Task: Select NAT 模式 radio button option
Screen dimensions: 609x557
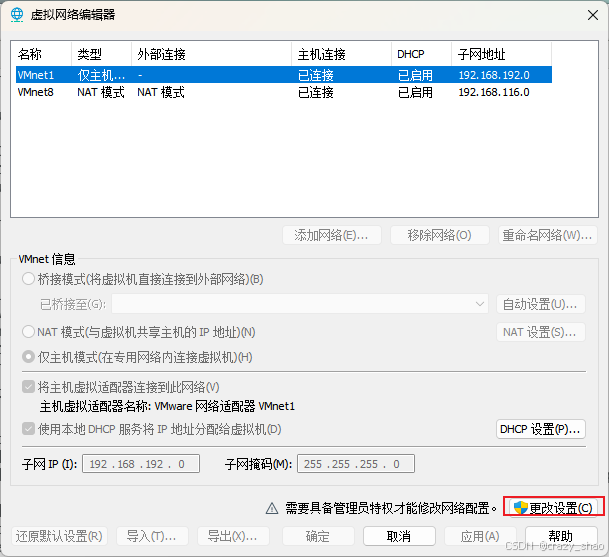Action: tap(28, 332)
